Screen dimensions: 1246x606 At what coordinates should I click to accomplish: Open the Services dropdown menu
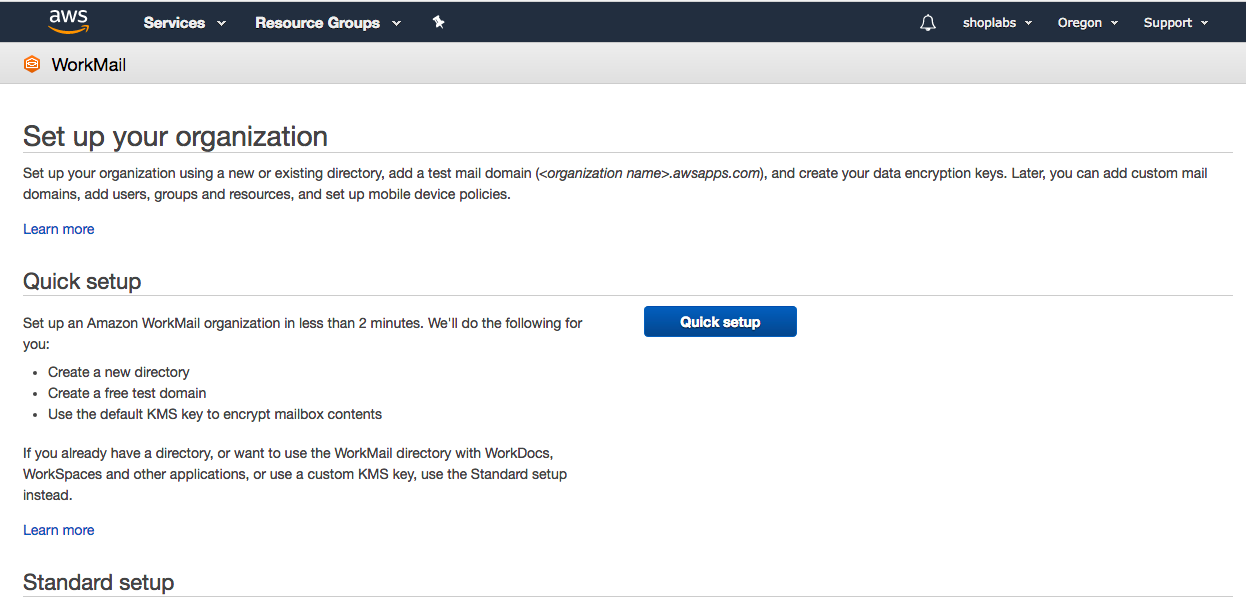[x=185, y=22]
